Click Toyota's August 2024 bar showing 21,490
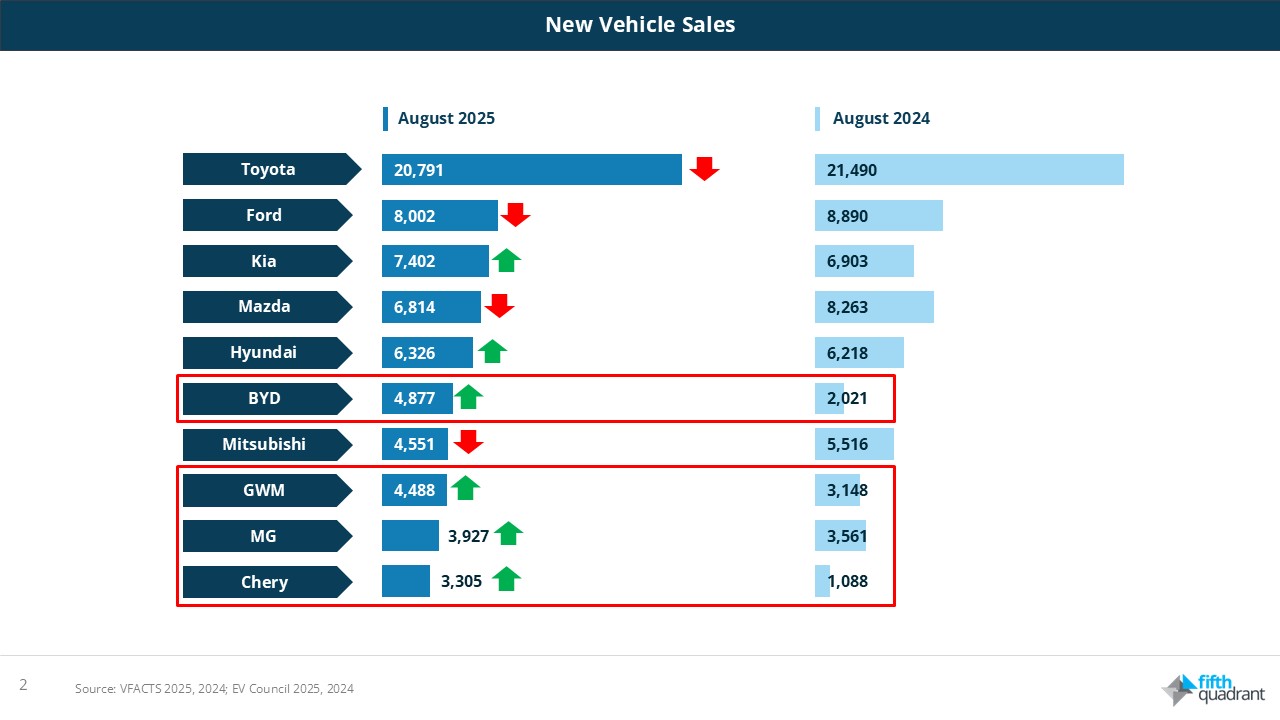The height and width of the screenshot is (720, 1280). coord(968,170)
